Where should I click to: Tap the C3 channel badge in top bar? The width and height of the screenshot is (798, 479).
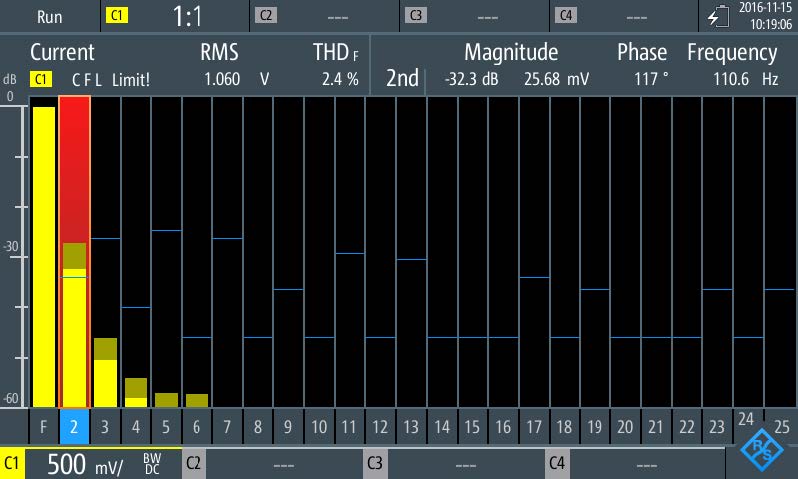click(415, 16)
